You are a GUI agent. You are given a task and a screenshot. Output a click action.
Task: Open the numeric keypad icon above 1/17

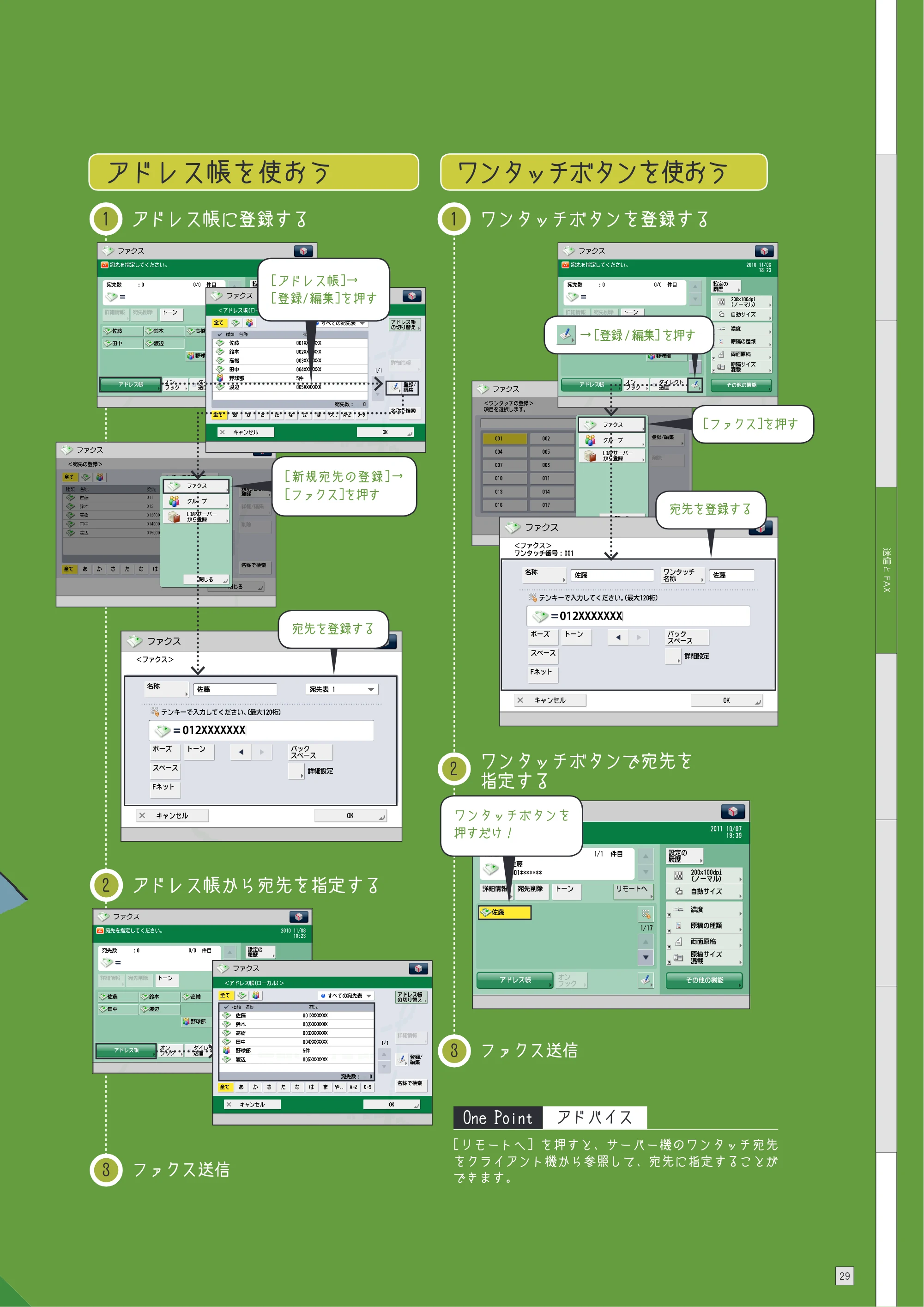(x=646, y=914)
